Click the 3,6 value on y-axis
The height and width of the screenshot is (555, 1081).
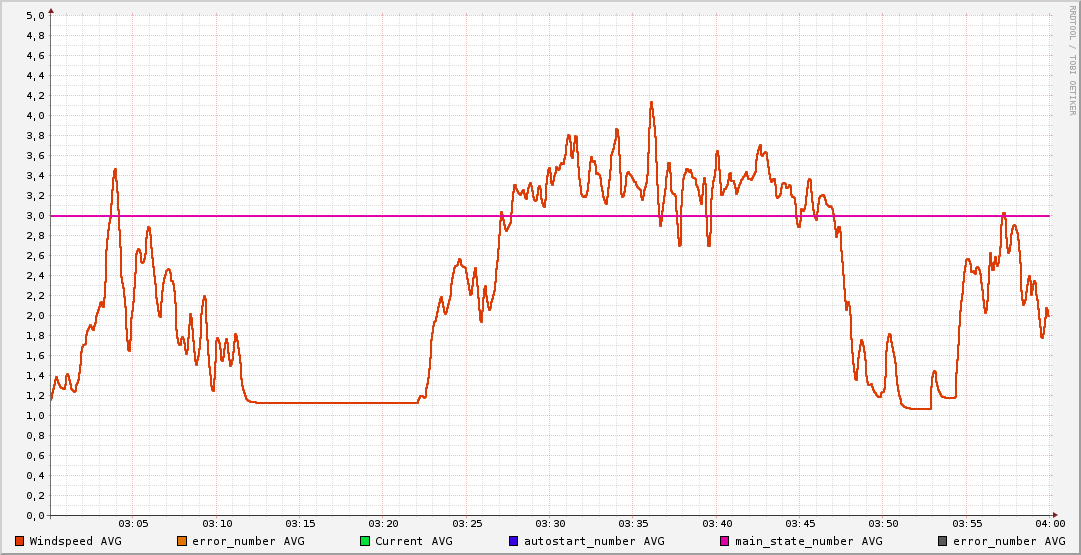pos(37,156)
